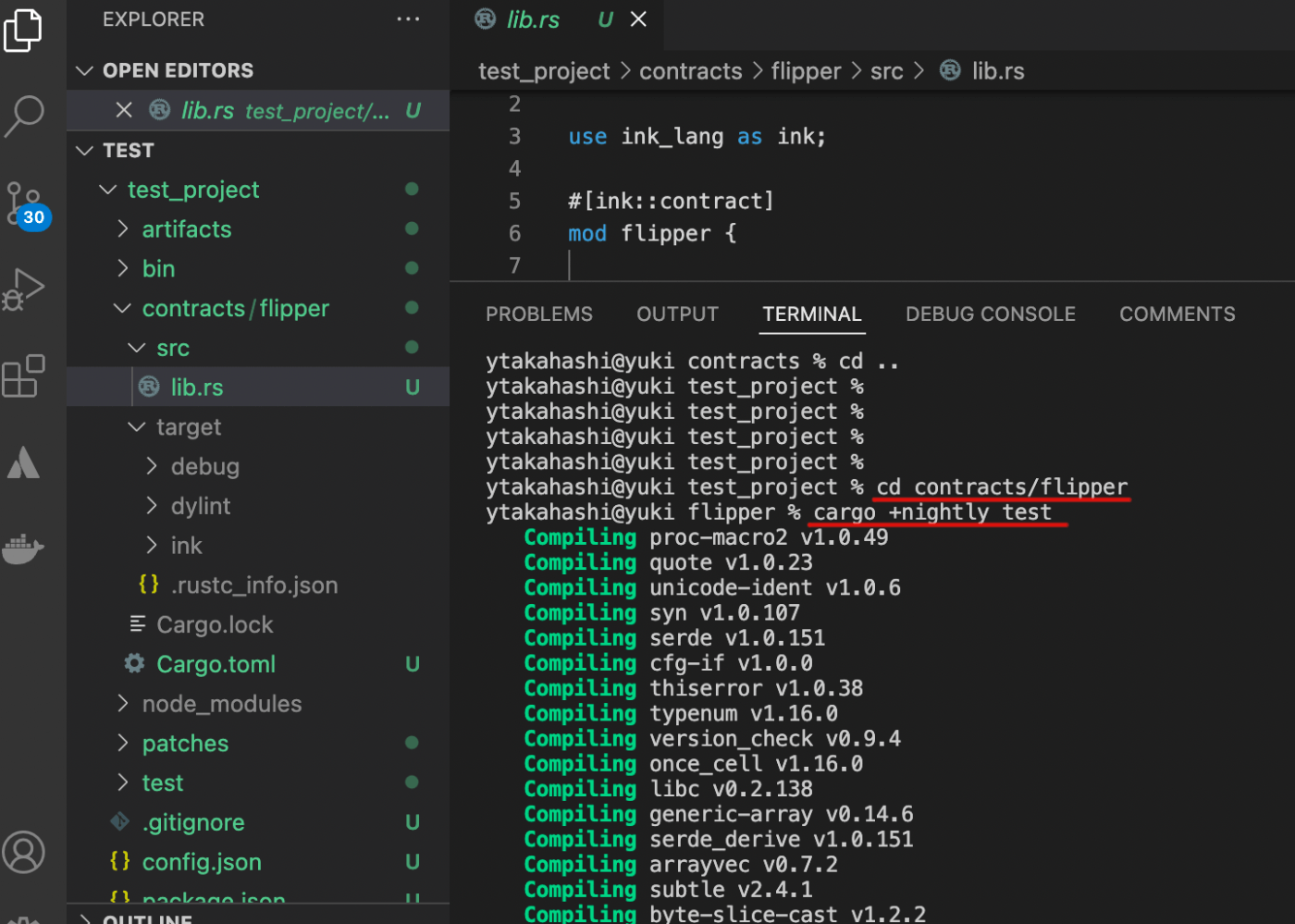The image size is (1295, 924).
Task: Collapse the contracts/flipper folder
Action: [x=123, y=308]
